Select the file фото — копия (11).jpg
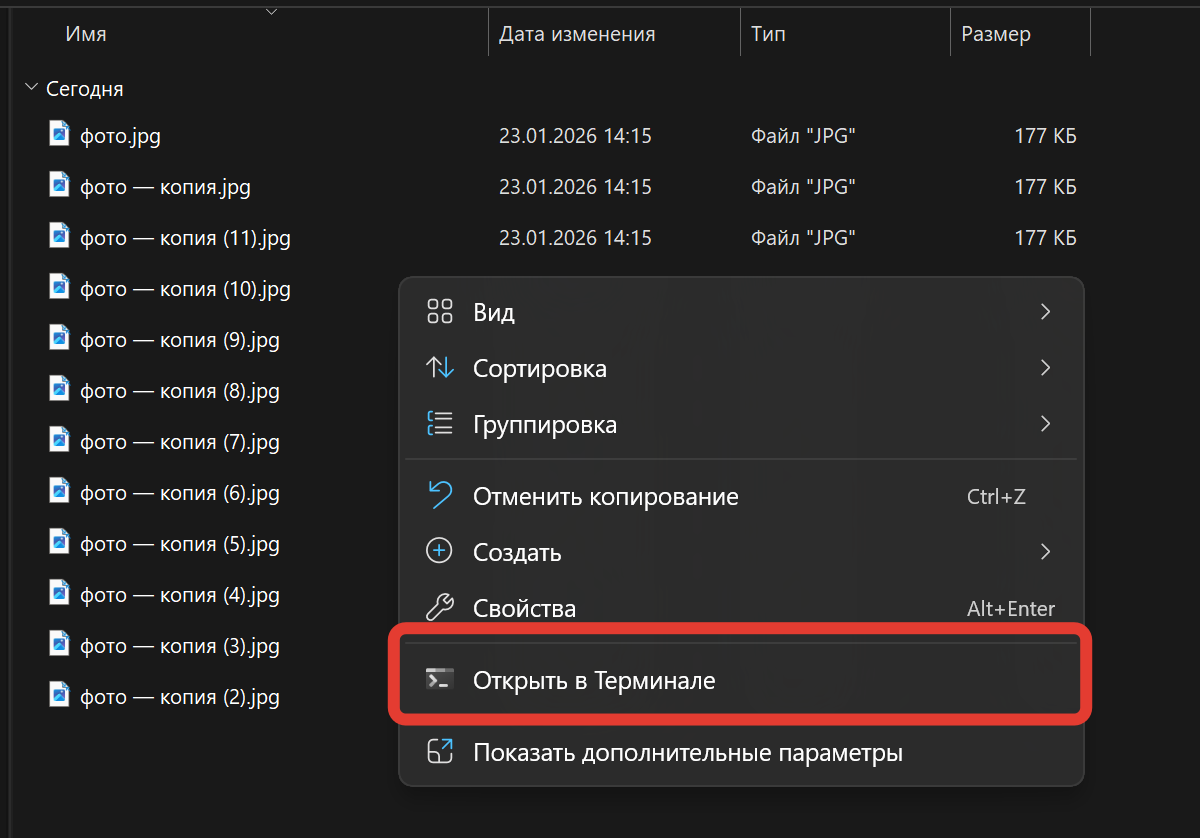Screen dimensions: 1200x838 185,238
